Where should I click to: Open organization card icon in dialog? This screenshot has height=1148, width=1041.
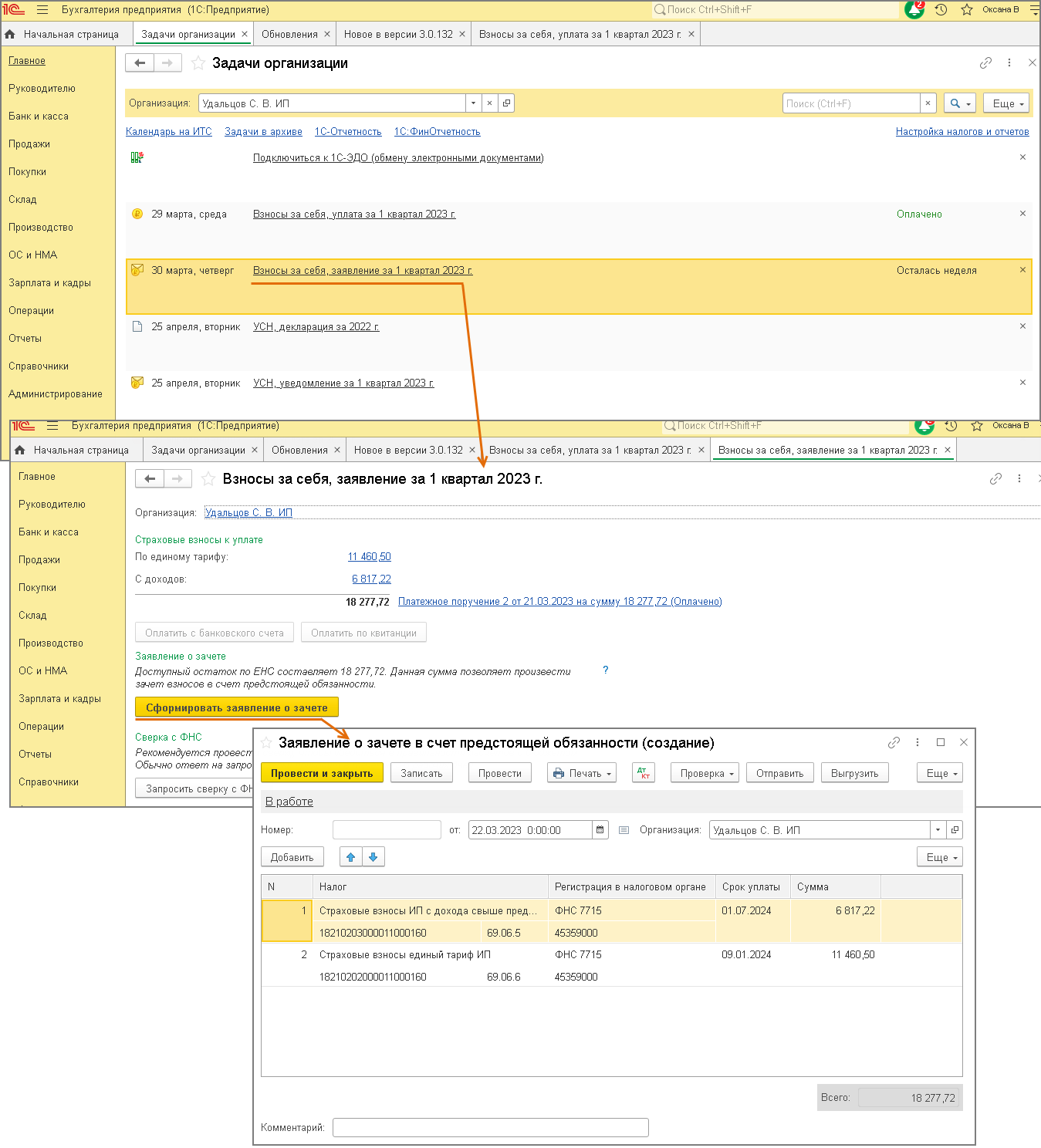click(x=955, y=830)
